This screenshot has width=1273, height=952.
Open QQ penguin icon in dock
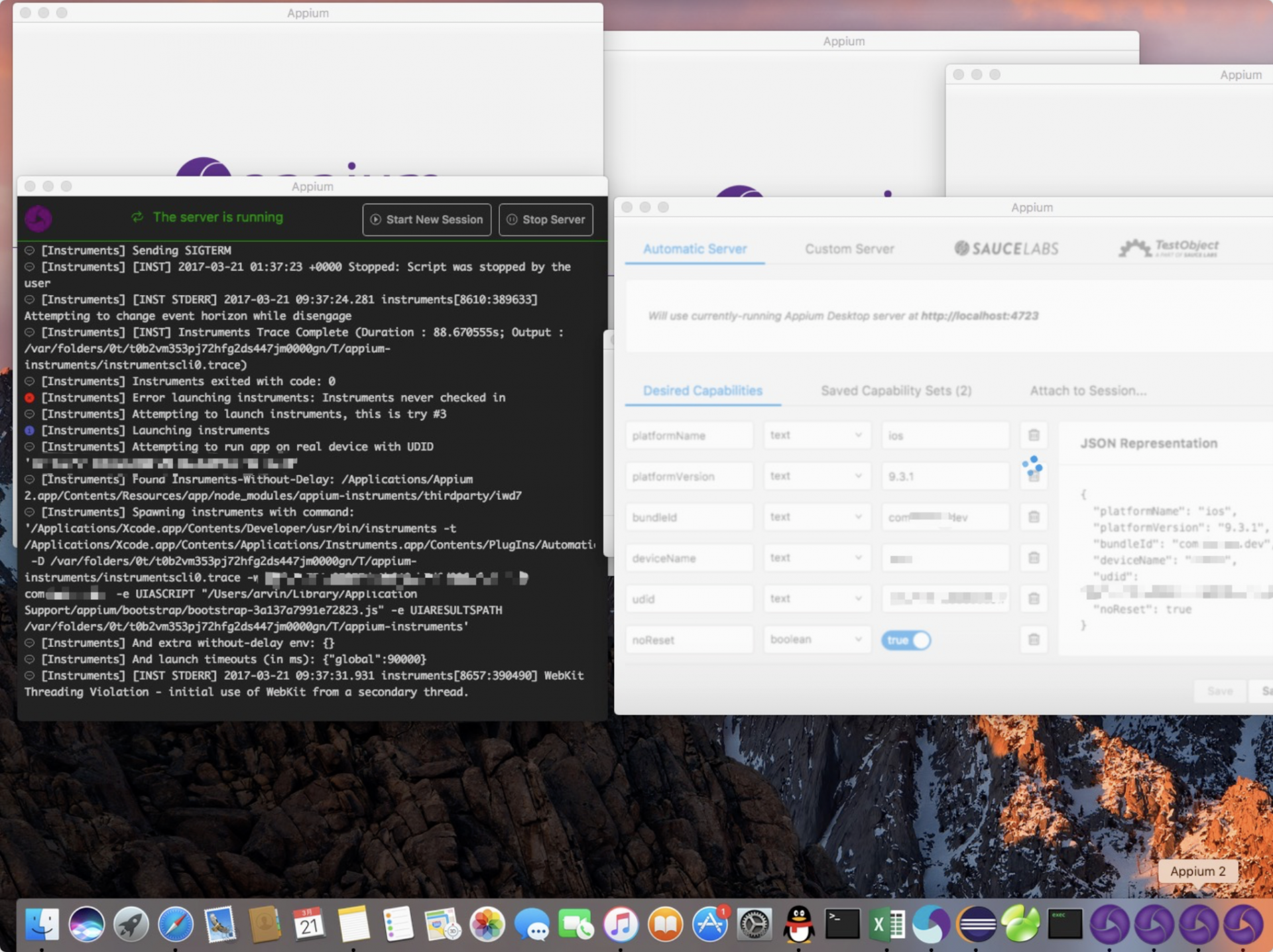[x=799, y=923]
